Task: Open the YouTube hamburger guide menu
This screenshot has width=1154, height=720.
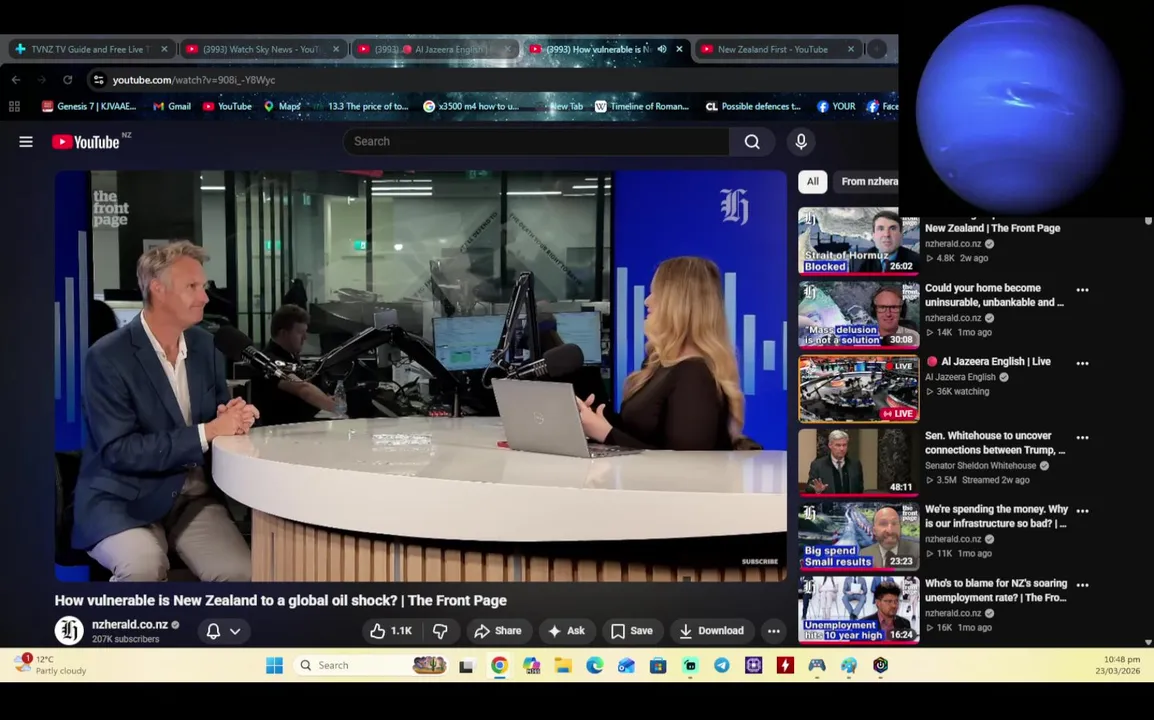Action: [x=26, y=141]
